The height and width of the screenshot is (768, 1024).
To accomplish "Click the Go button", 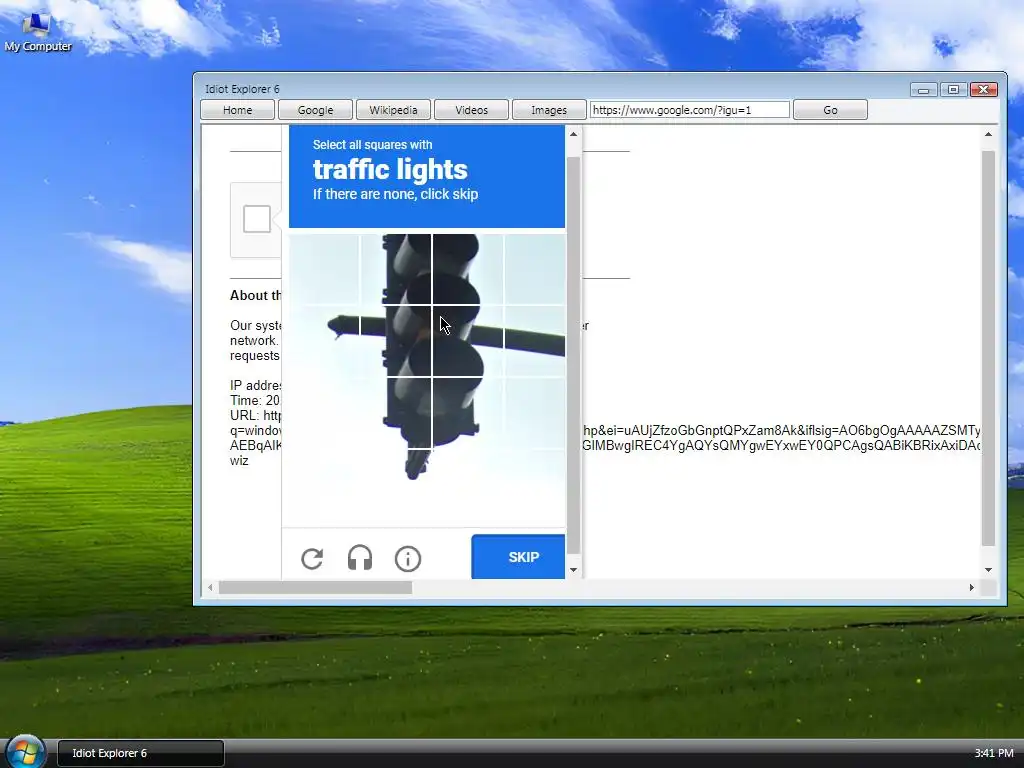I will coord(830,110).
